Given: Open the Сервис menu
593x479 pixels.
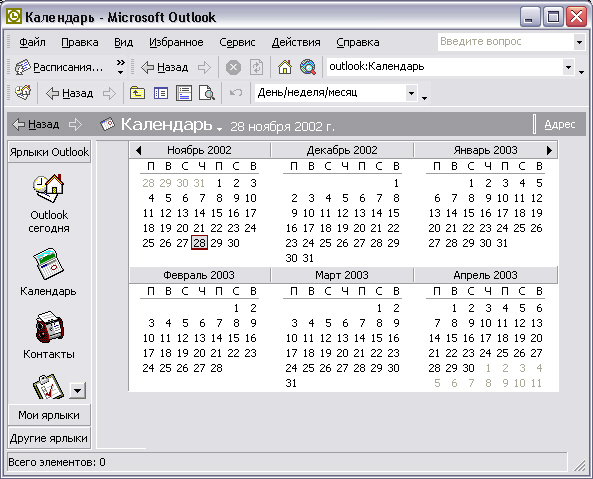Looking at the screenshot, I should pos(237,42).
